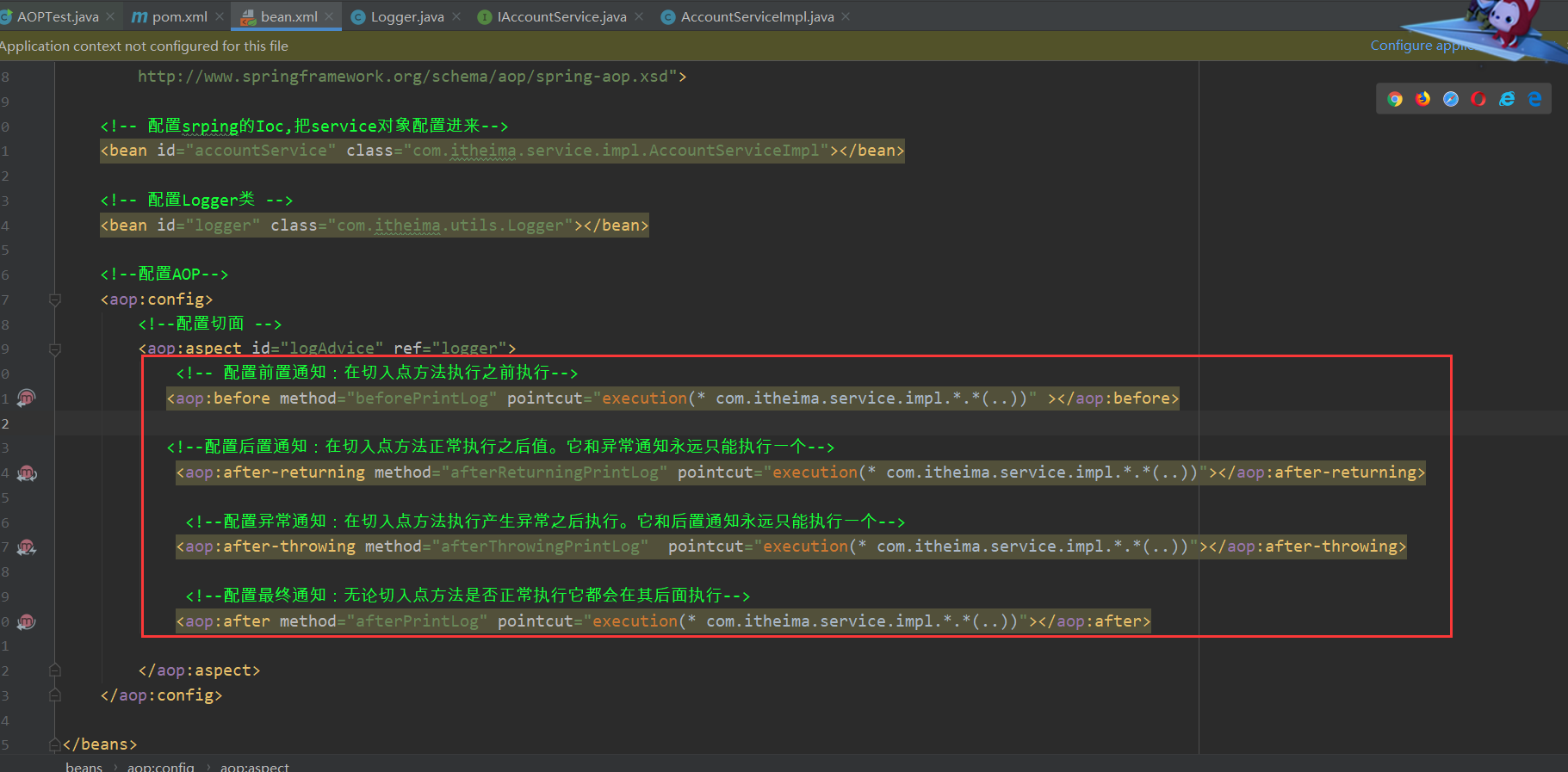Close the AOPTest.java tab
This screenshot has height=772, width=1568.
click(x=110, y=16)
